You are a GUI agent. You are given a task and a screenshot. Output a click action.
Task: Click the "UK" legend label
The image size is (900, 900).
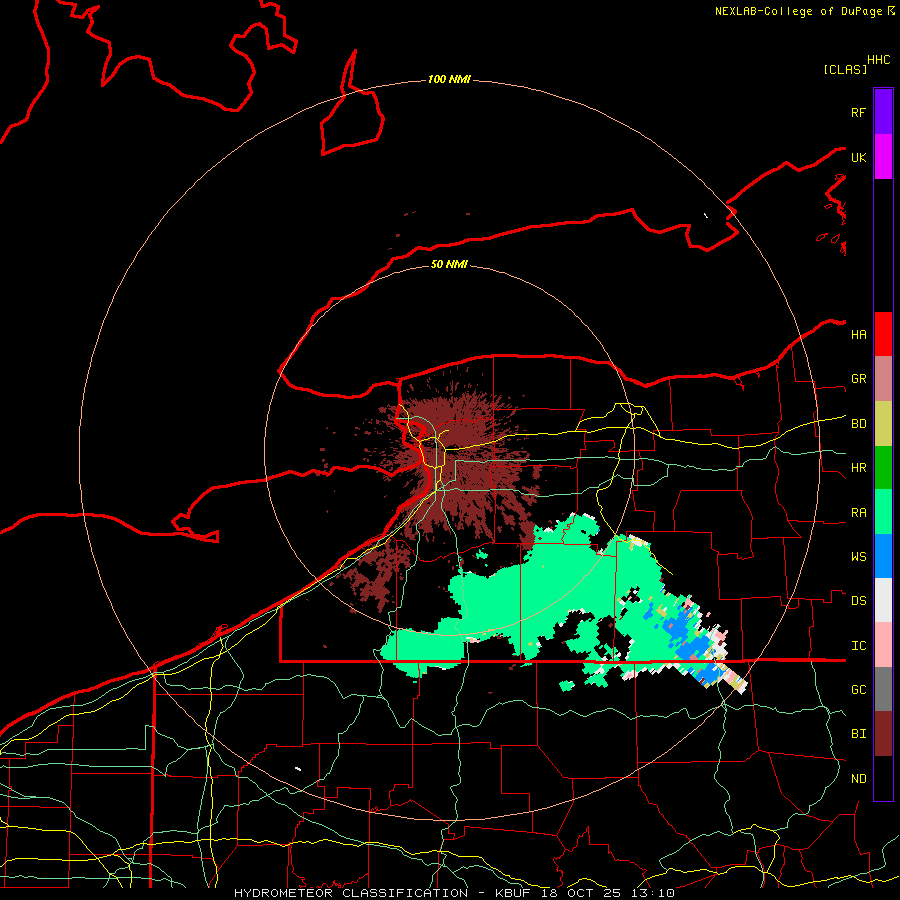click(858, 157)
